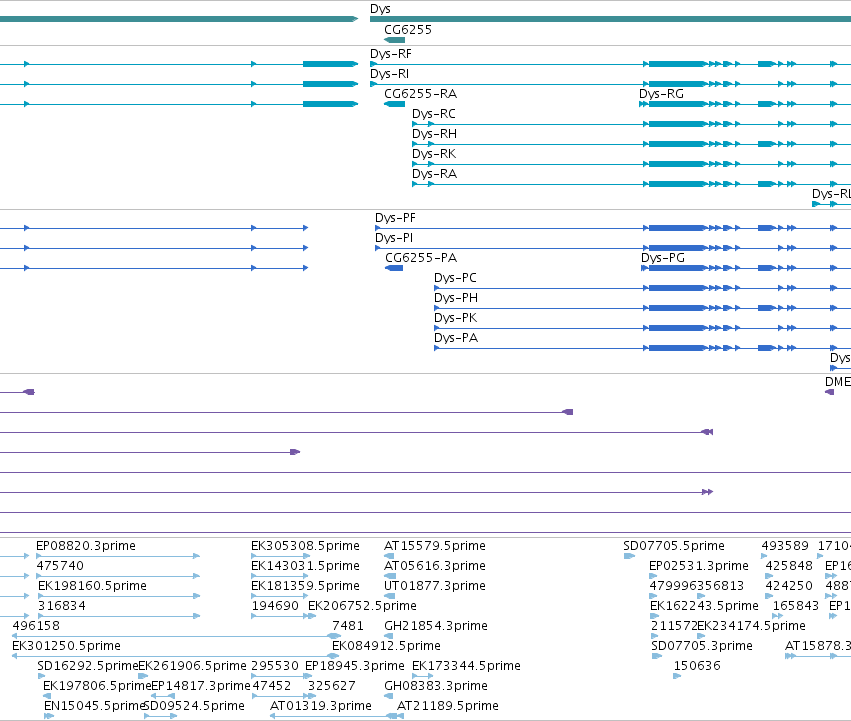851x721 pixels.
Task: Select the Dys-PG protein label
Action: click(663, 258)
